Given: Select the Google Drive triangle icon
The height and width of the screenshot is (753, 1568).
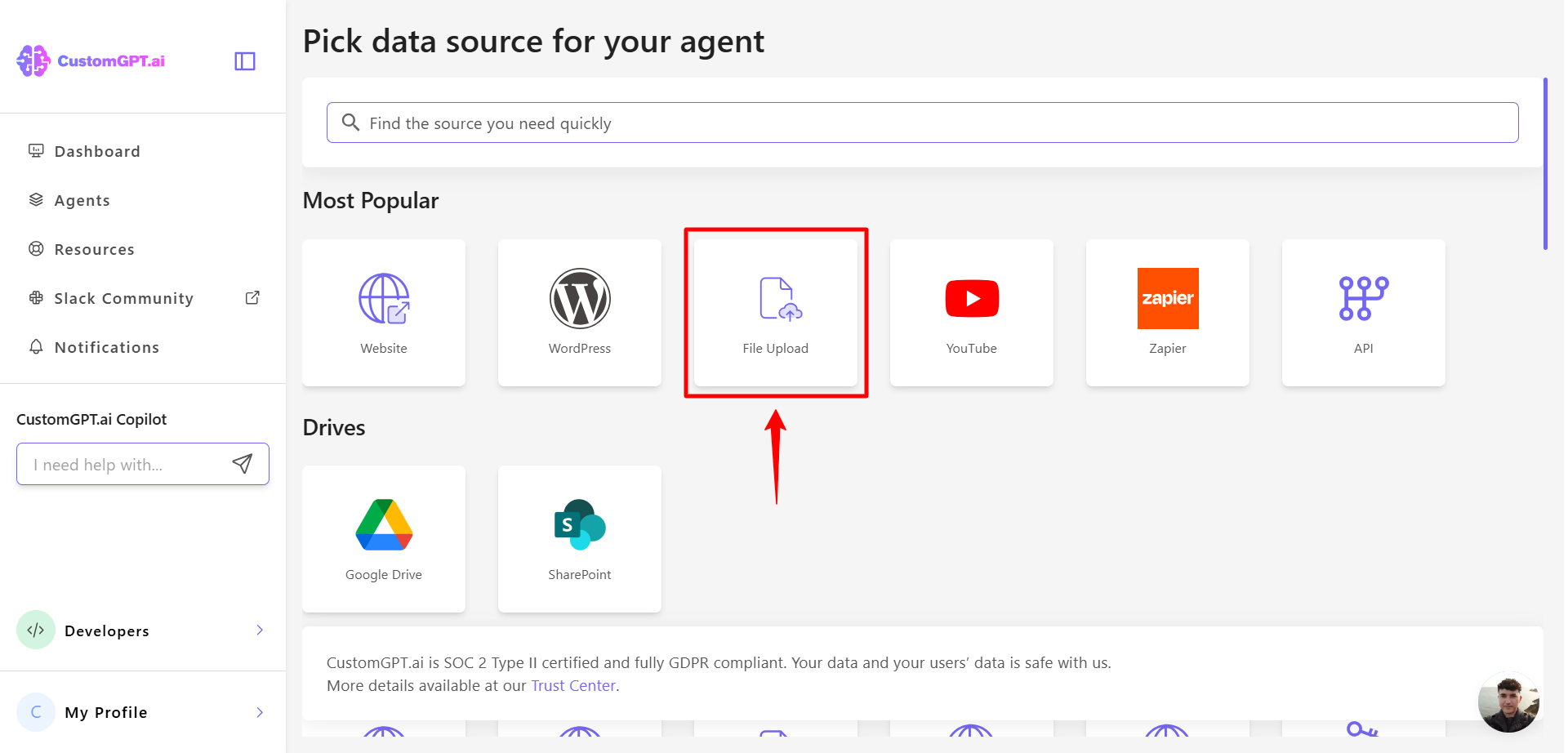Looking at the screenshot, I should (x=384, y=524).
